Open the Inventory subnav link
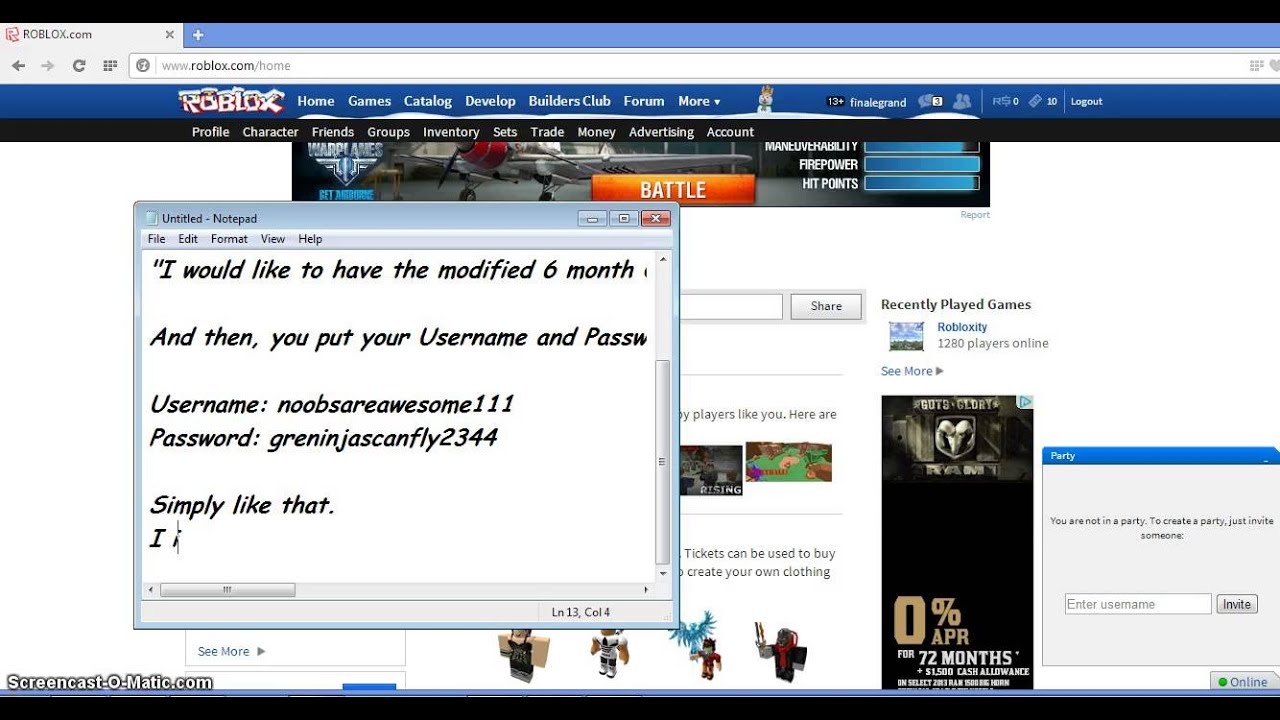The width and height of the screenshot is (1280, 720). 451,132
